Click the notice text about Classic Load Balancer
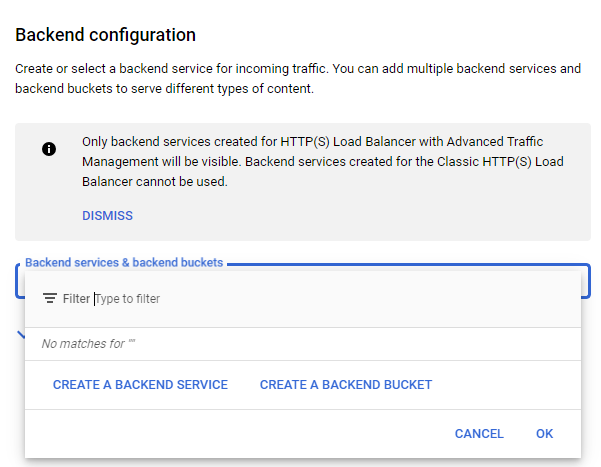Screen dimensions: 601x467 323,161
